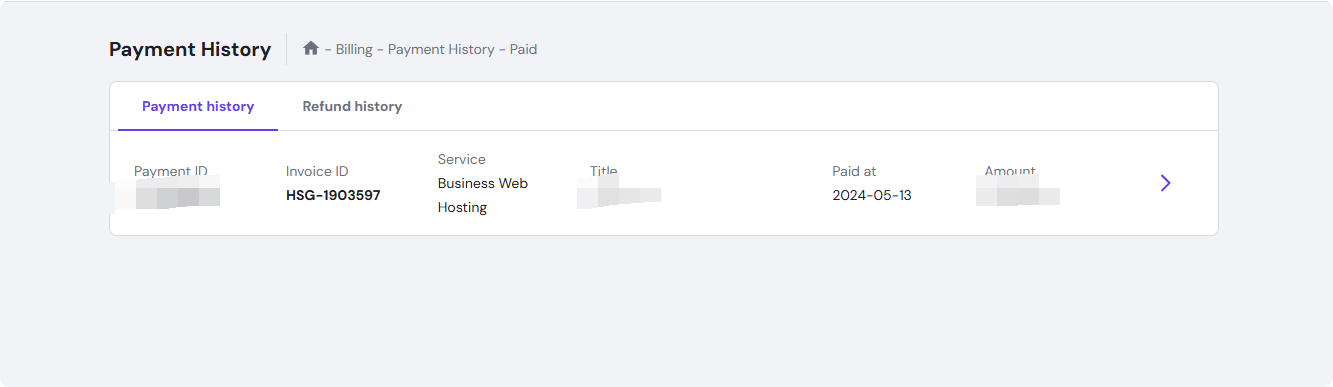Click Payment History breadcrumb link
Image resolution: width=1333 pixels, height=387 pixels.
(x=441, y=49)
